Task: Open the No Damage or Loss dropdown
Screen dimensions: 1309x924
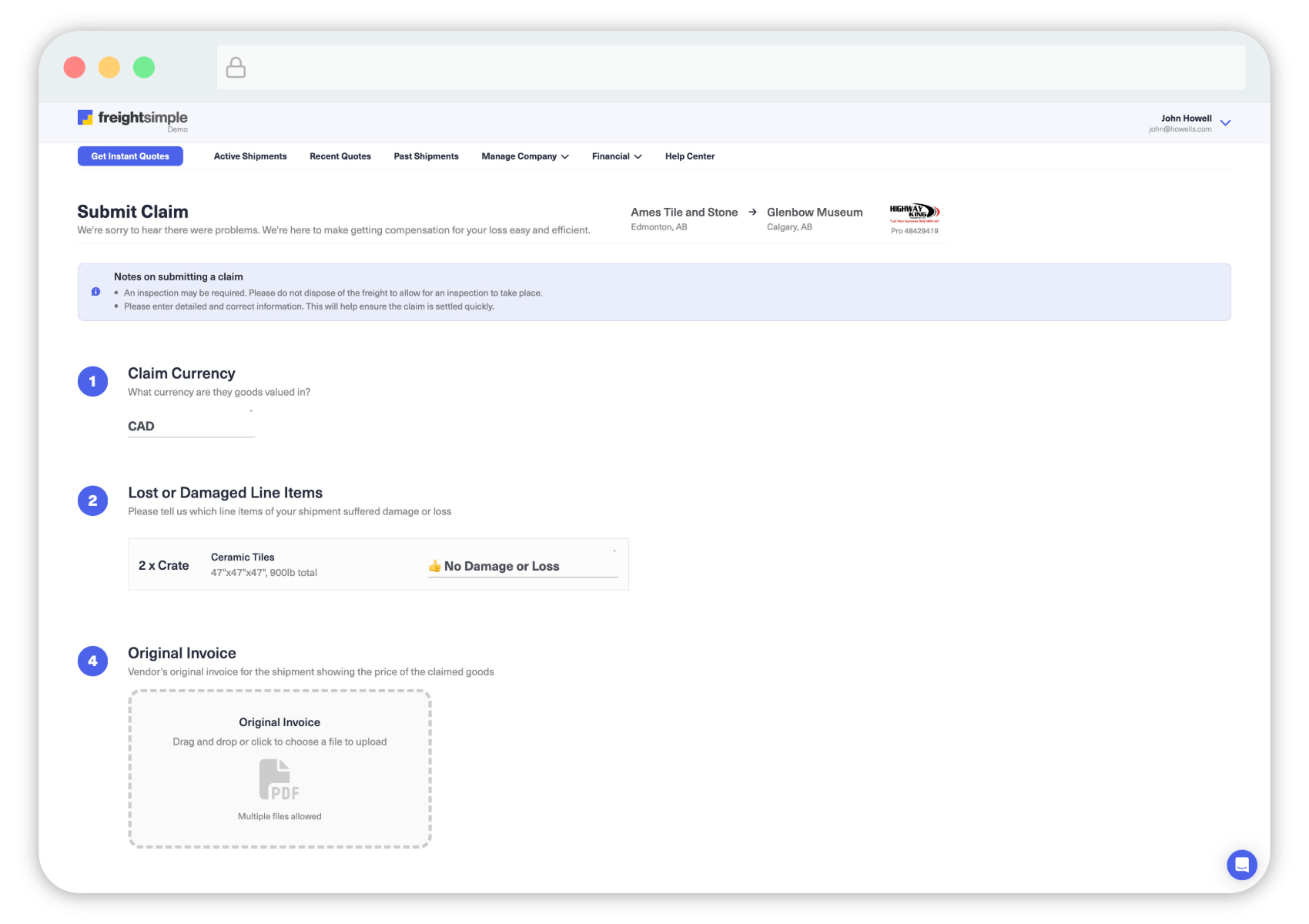Action: [522, 566]
